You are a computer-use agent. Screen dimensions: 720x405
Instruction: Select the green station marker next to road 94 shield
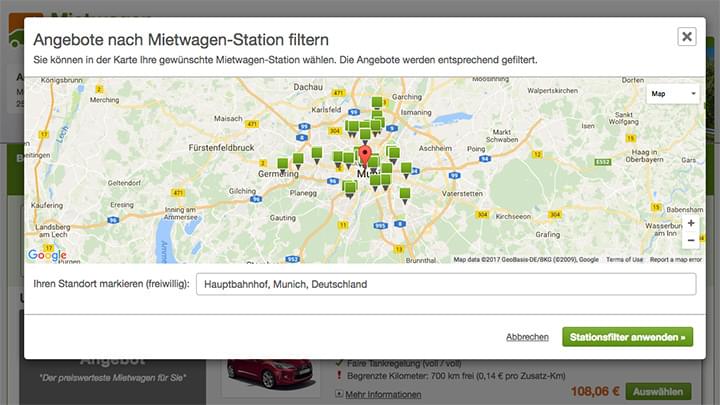coord(406,169)
